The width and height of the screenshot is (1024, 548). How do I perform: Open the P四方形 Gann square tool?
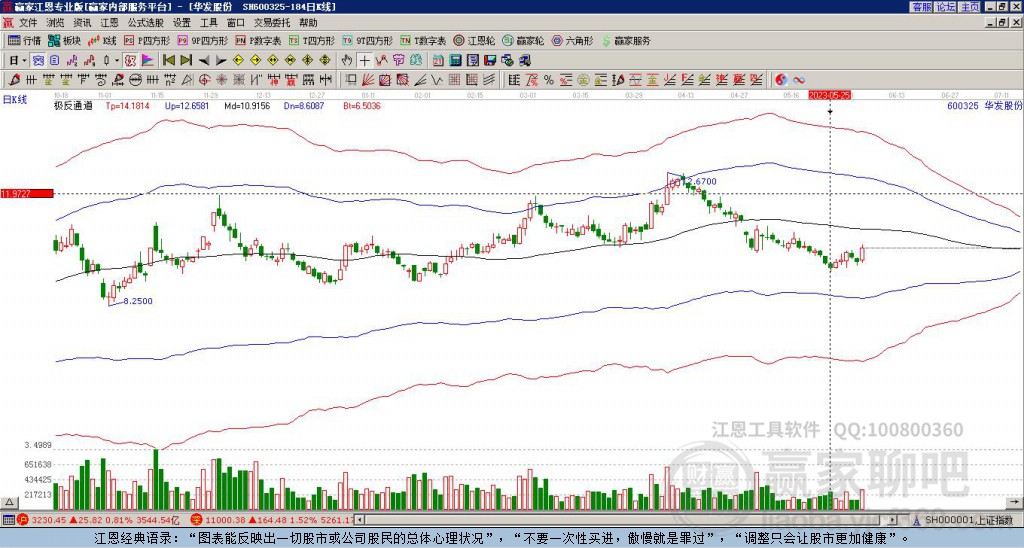[147, 40]
